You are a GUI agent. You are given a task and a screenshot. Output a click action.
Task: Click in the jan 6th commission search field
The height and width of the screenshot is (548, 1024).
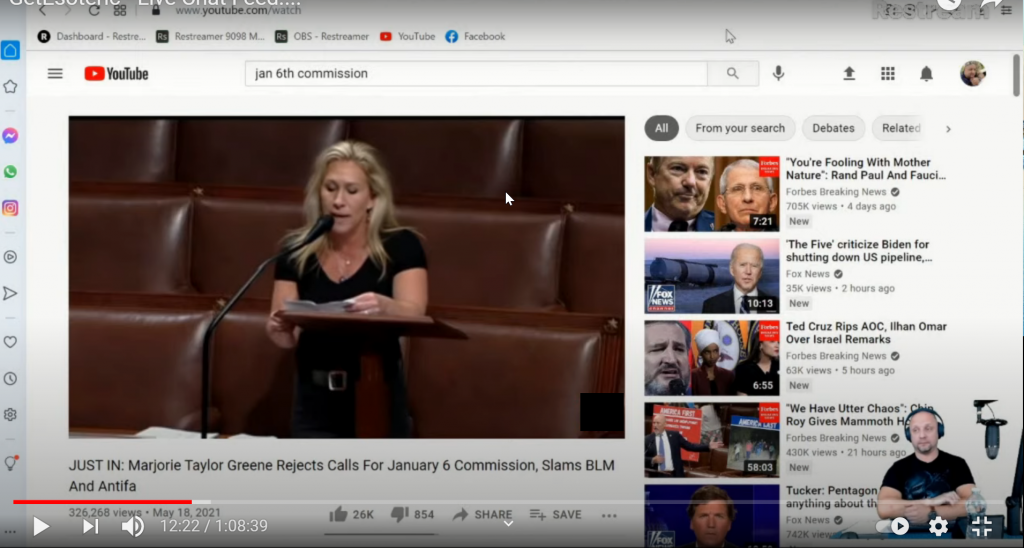pyautogui.click(x=476, y=74)
